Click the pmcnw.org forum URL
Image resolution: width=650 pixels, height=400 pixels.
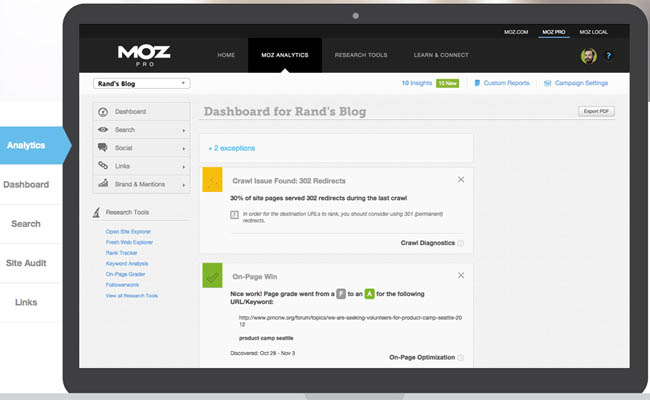[350, 321]
